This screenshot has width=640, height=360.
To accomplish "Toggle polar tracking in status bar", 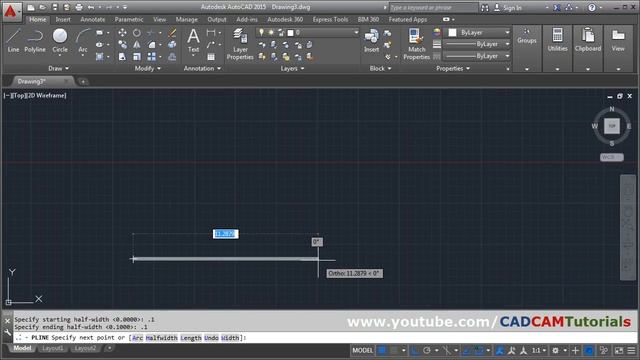I will 427,350.
